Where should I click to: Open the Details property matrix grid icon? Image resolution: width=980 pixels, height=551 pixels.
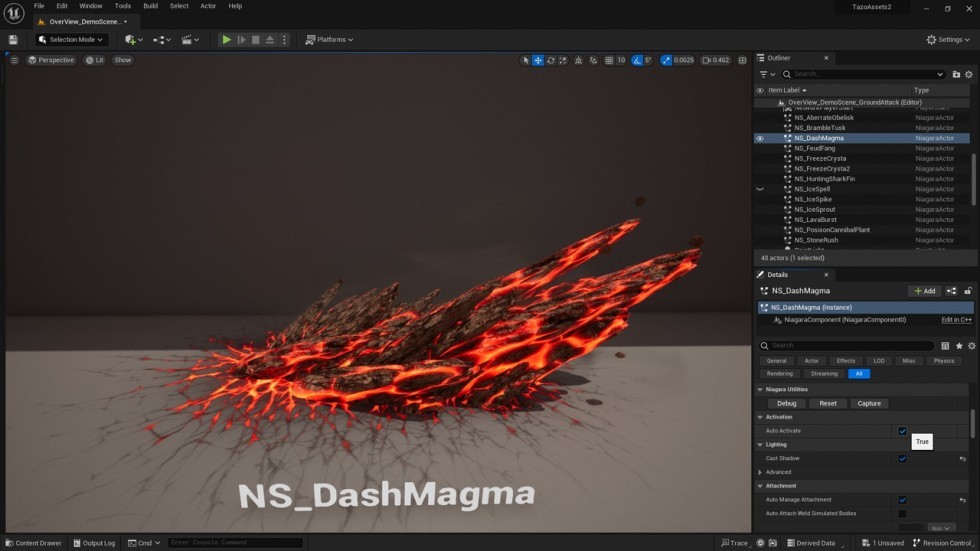(x=945, y=345)
